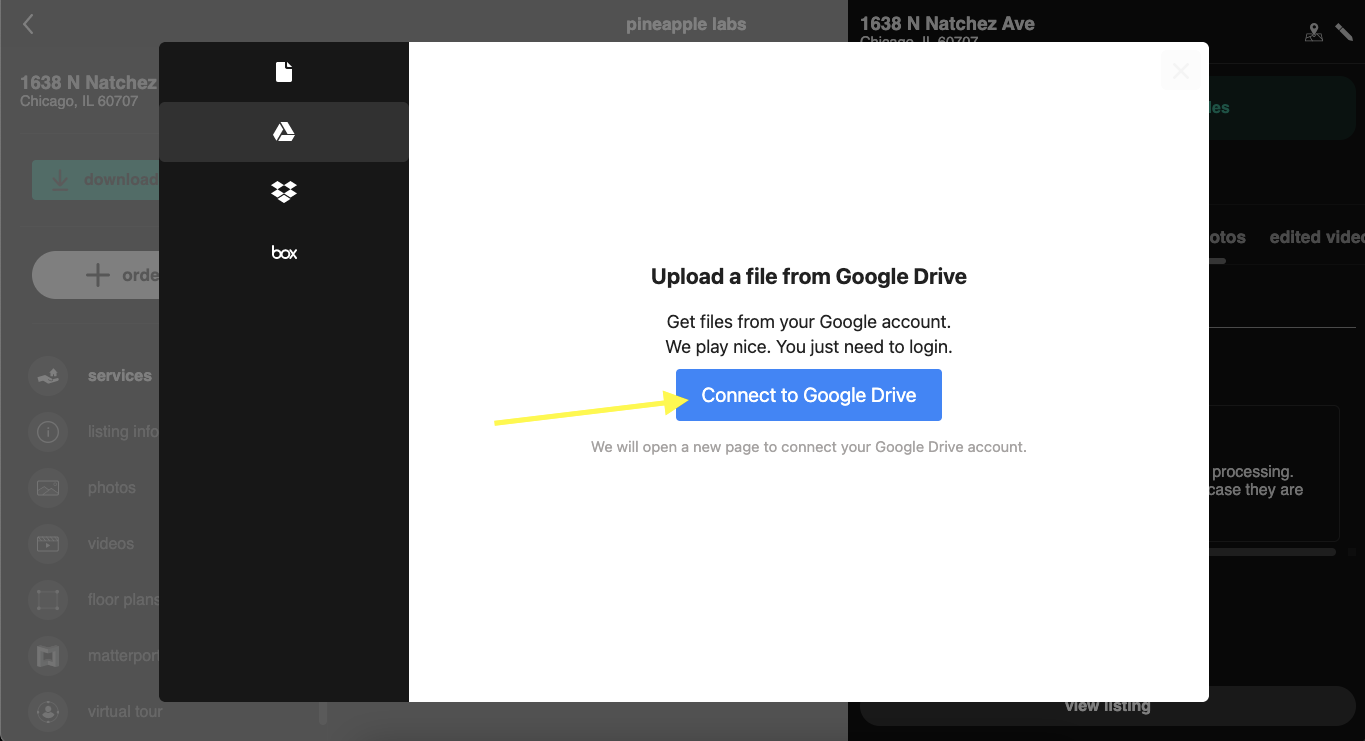Click the photos sidebar icon
Image resolution: width=1365 pixels, height=741 pixels.
tap(48, 488)
